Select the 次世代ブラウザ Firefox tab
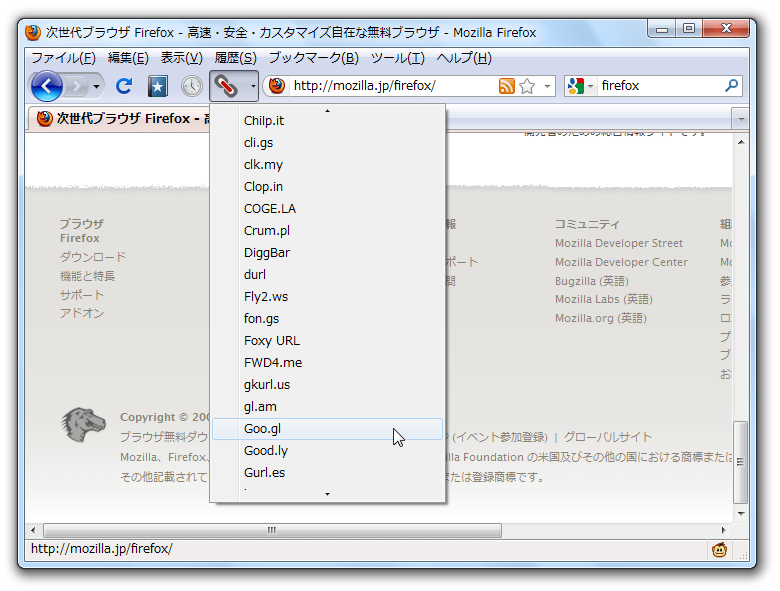Screen dimensions: 780x591 [x=120, y=118]
